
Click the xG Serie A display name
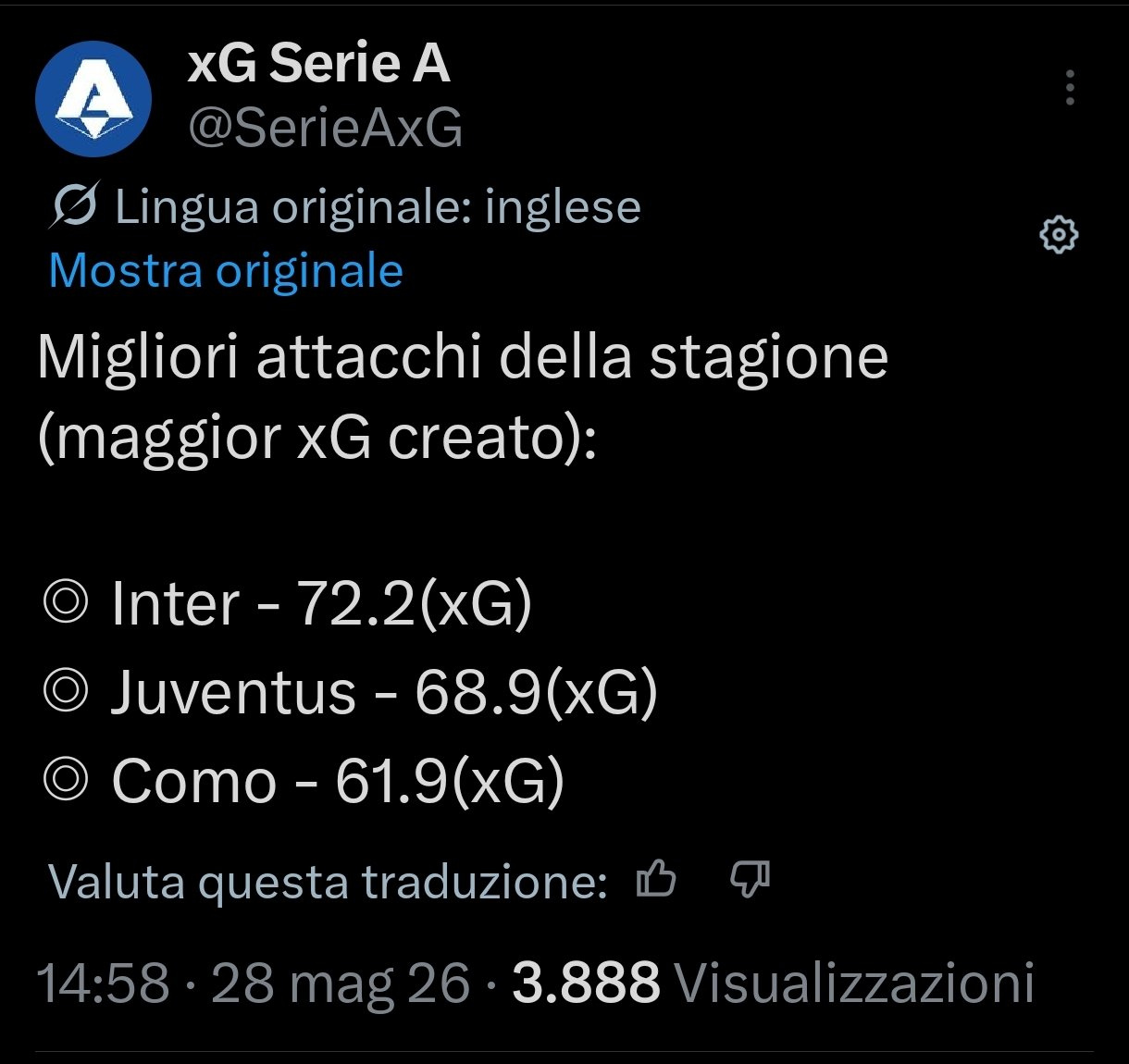pos(318,64)
